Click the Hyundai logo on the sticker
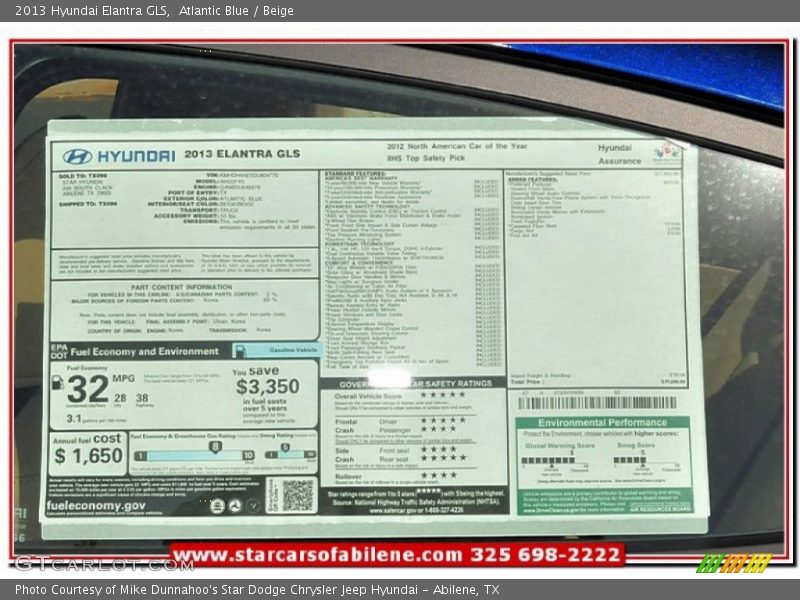The width and height of the screenshot is (800, 600). click(x=77, y=156)
